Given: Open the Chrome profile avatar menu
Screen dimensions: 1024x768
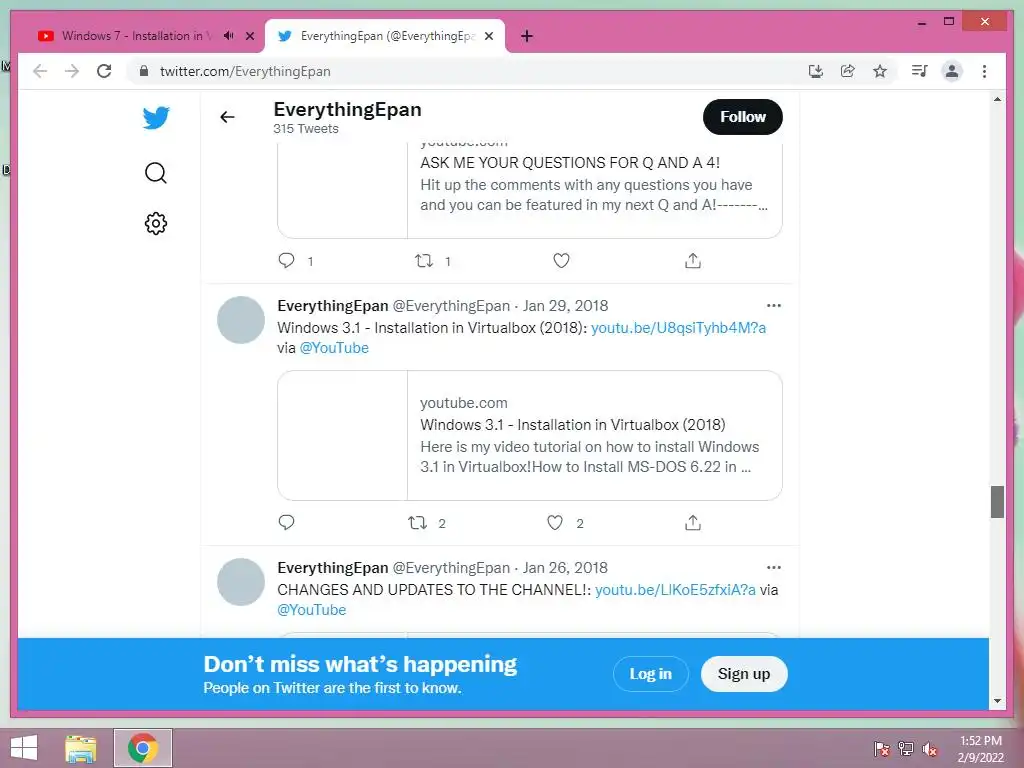Looking at the screenshot, I should click(952, 71).
